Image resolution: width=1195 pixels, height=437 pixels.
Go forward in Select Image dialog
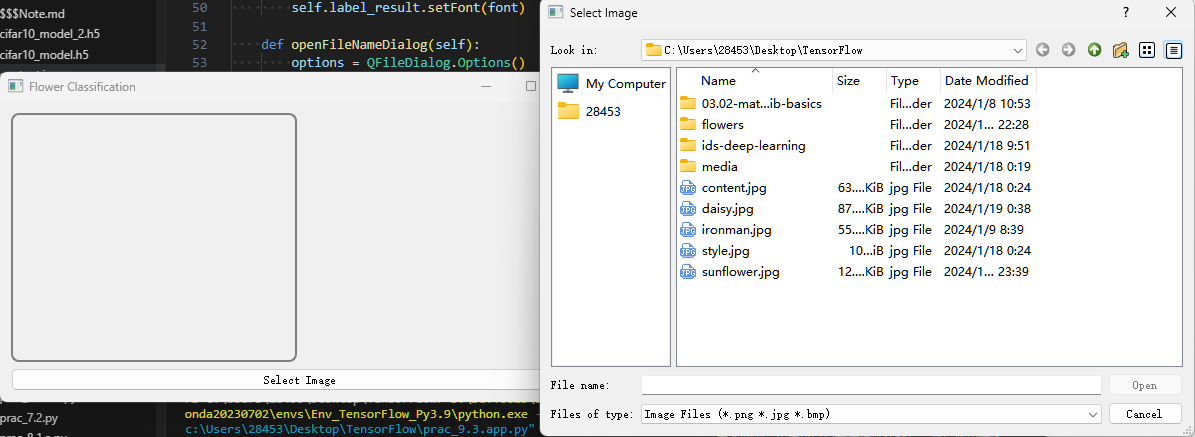coord(1068,50)
